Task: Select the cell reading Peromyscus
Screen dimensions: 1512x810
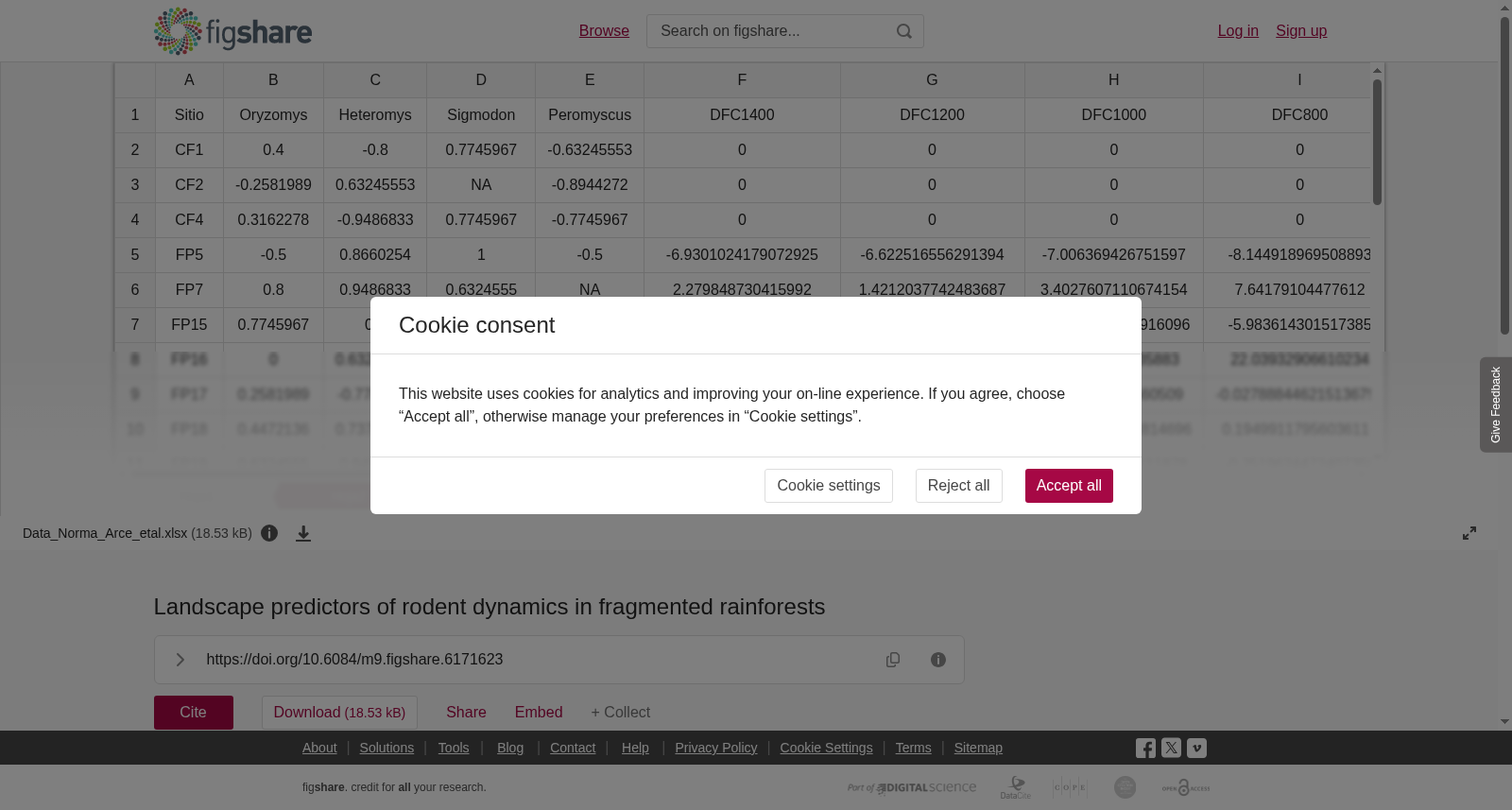Action: pyautogui.click(x=590, y=115)
